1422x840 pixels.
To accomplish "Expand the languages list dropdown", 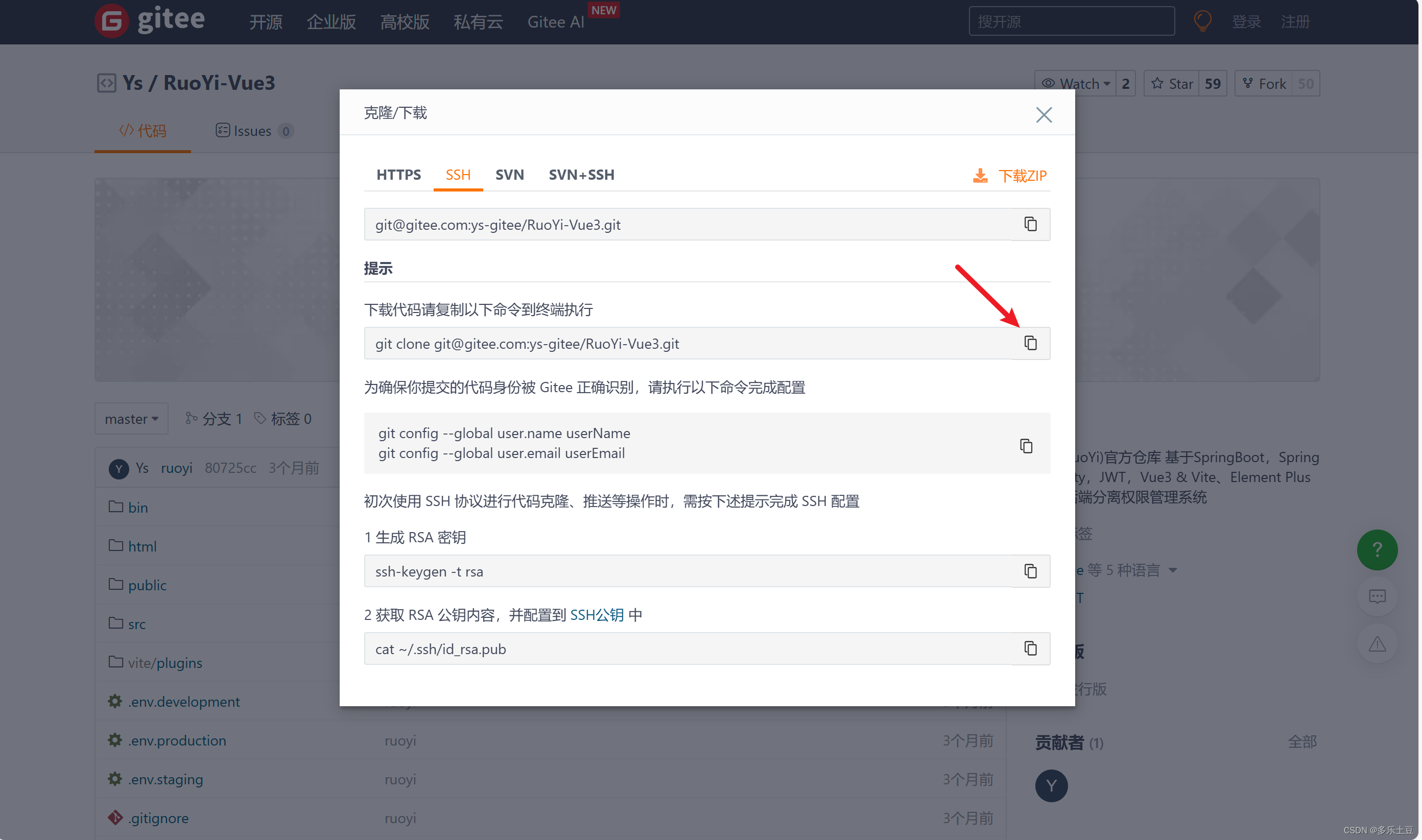I will click(x=1172, y=570).
